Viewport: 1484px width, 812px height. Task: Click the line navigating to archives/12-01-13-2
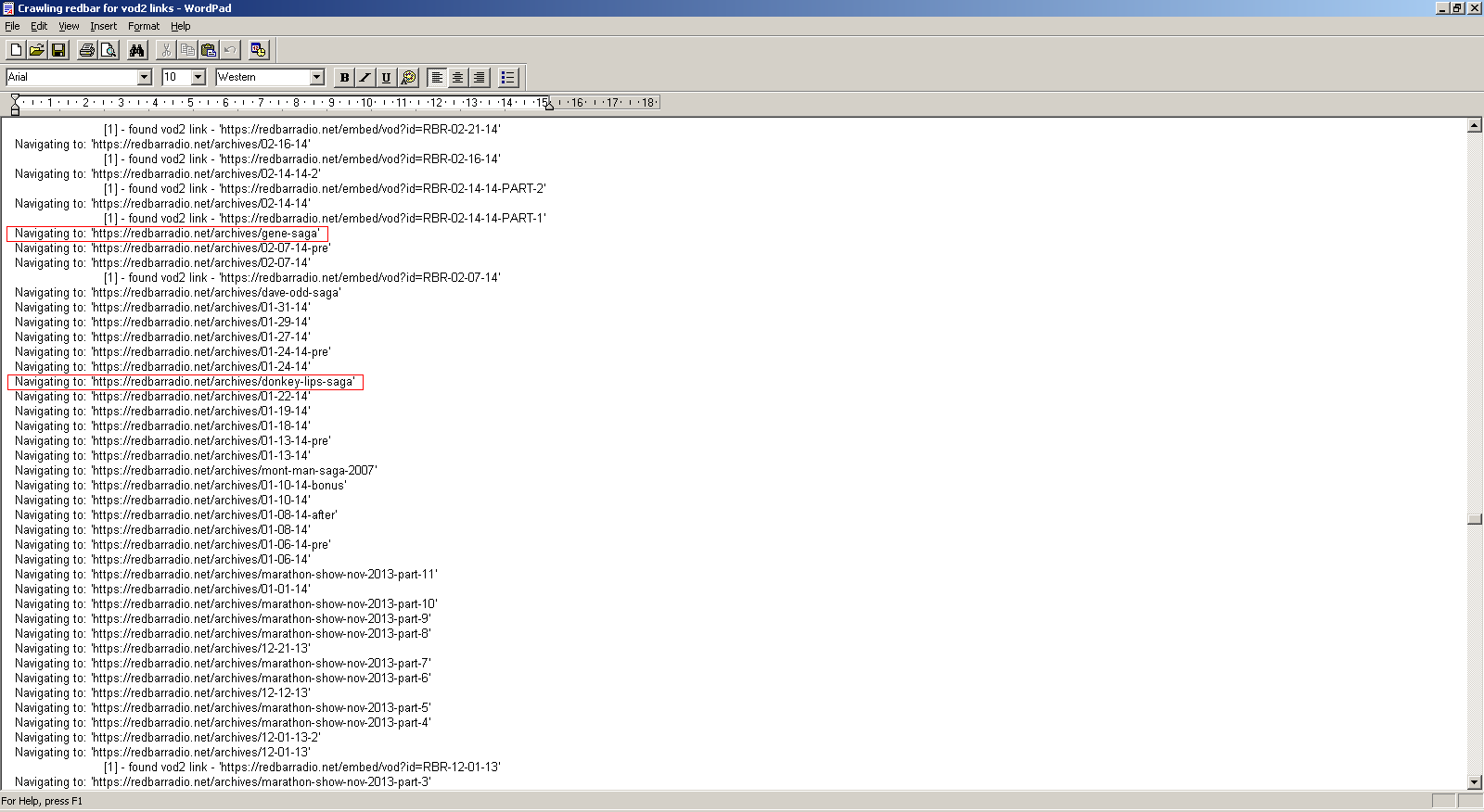pos(168,738)
